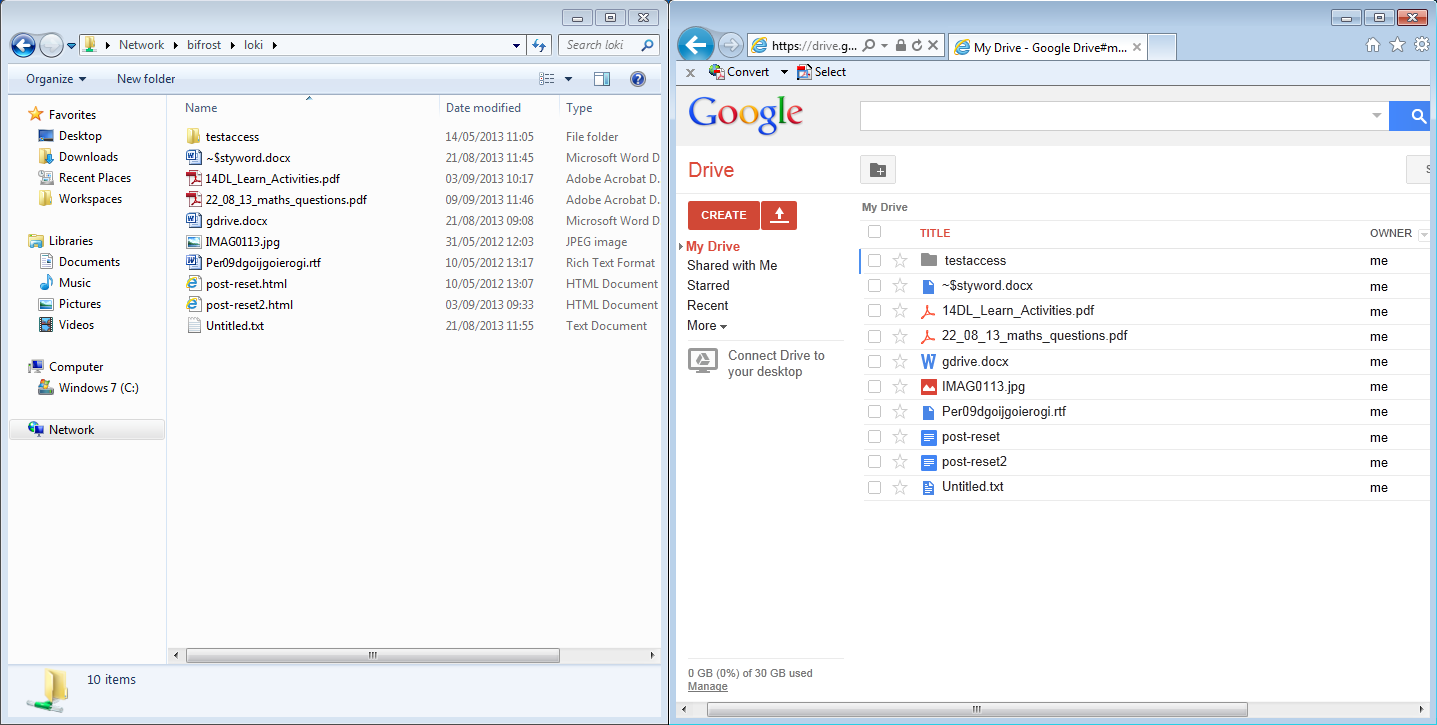Toggle the Explorer preview pane icon
Image resolution: width=1437 pixels, height=725 pixels.
tap(601, 79)
